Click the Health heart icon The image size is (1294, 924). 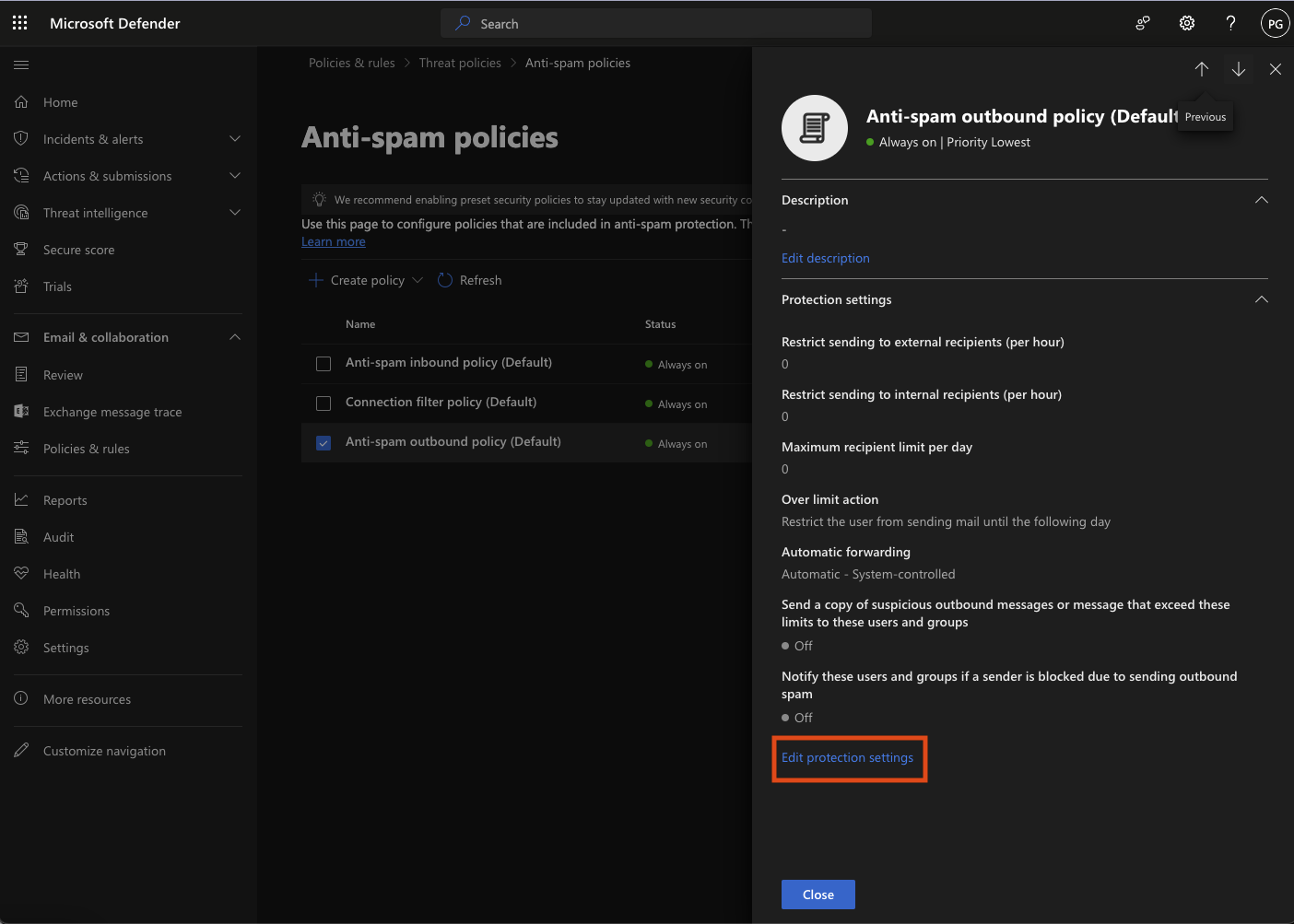(x=21, y=574)
